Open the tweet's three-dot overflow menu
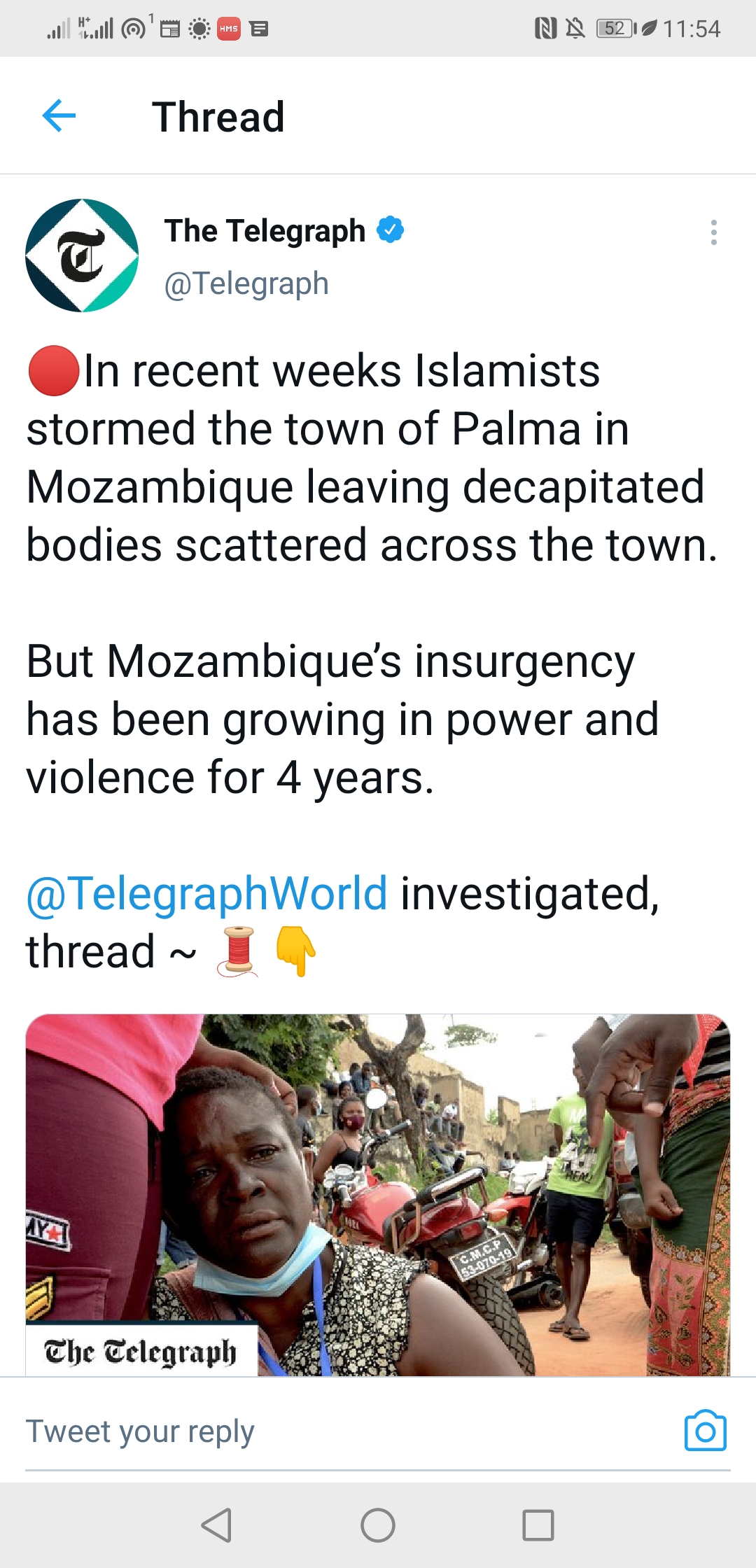 (713, 232)
